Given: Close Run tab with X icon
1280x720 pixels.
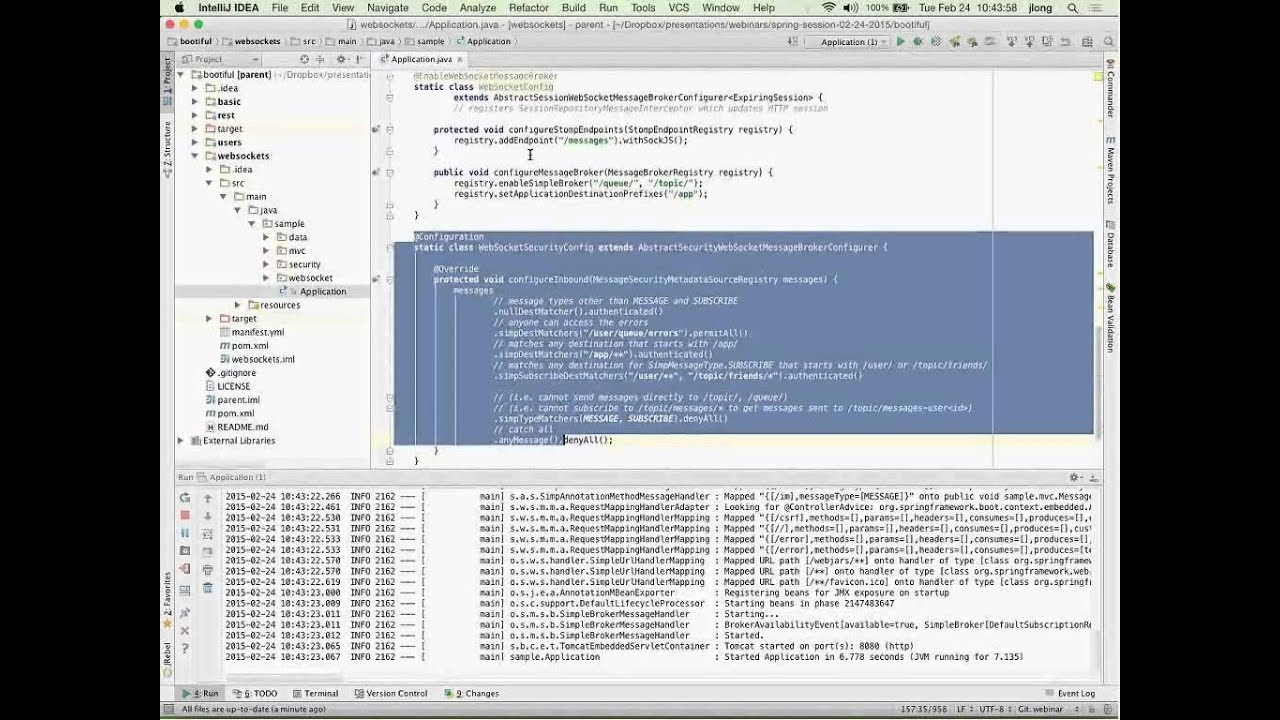Looking at the screenshot, I should [185, 631].
